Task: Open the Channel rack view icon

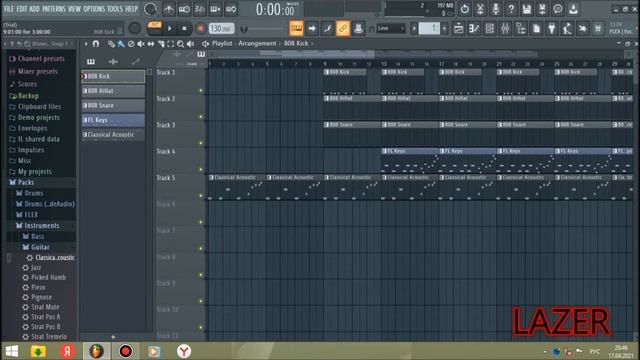Action: pos(489,28)
